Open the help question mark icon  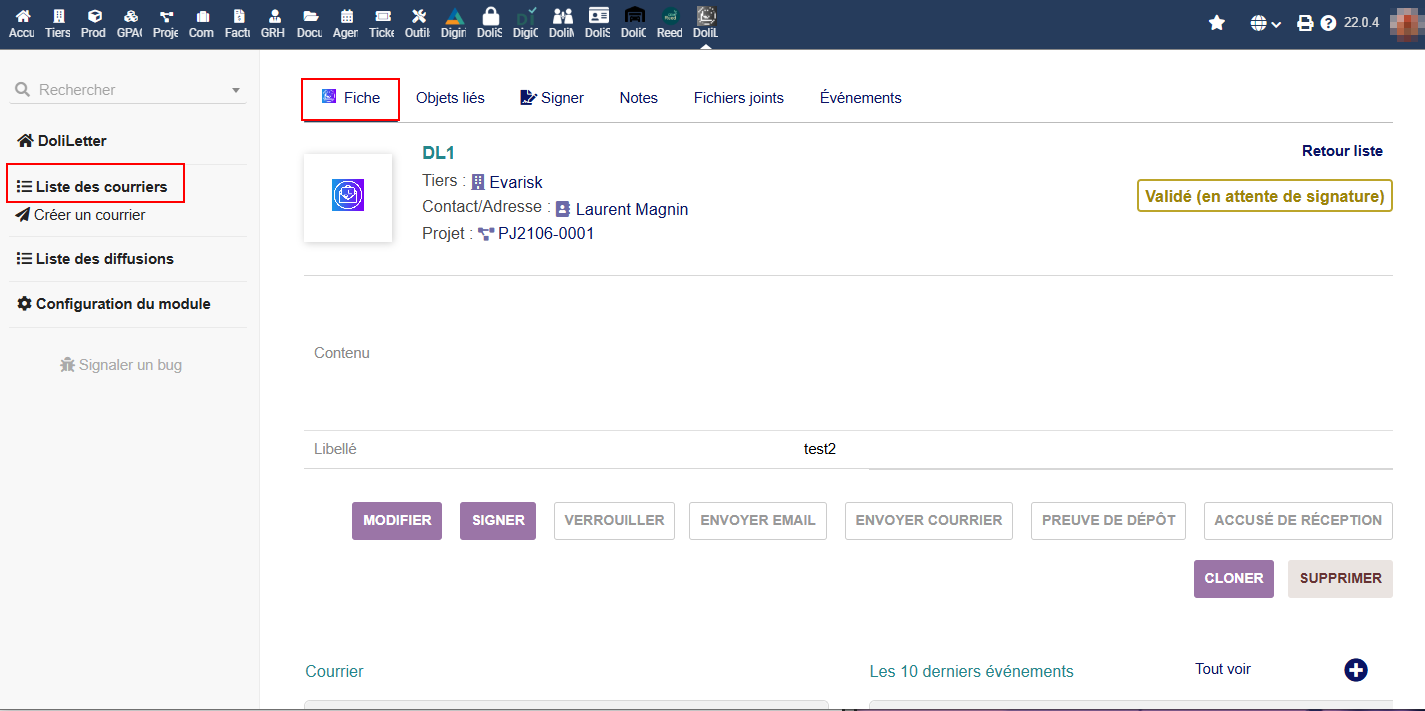coord(1328,23)
